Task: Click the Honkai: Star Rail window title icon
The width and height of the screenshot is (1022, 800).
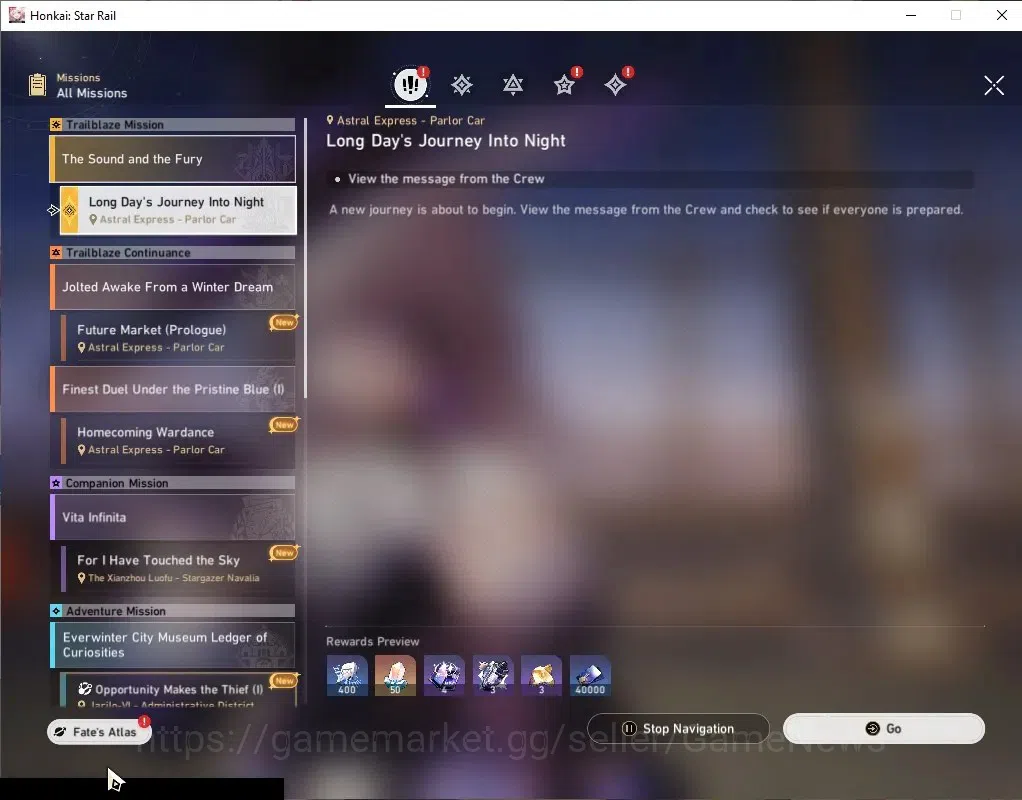Action: 16,15
